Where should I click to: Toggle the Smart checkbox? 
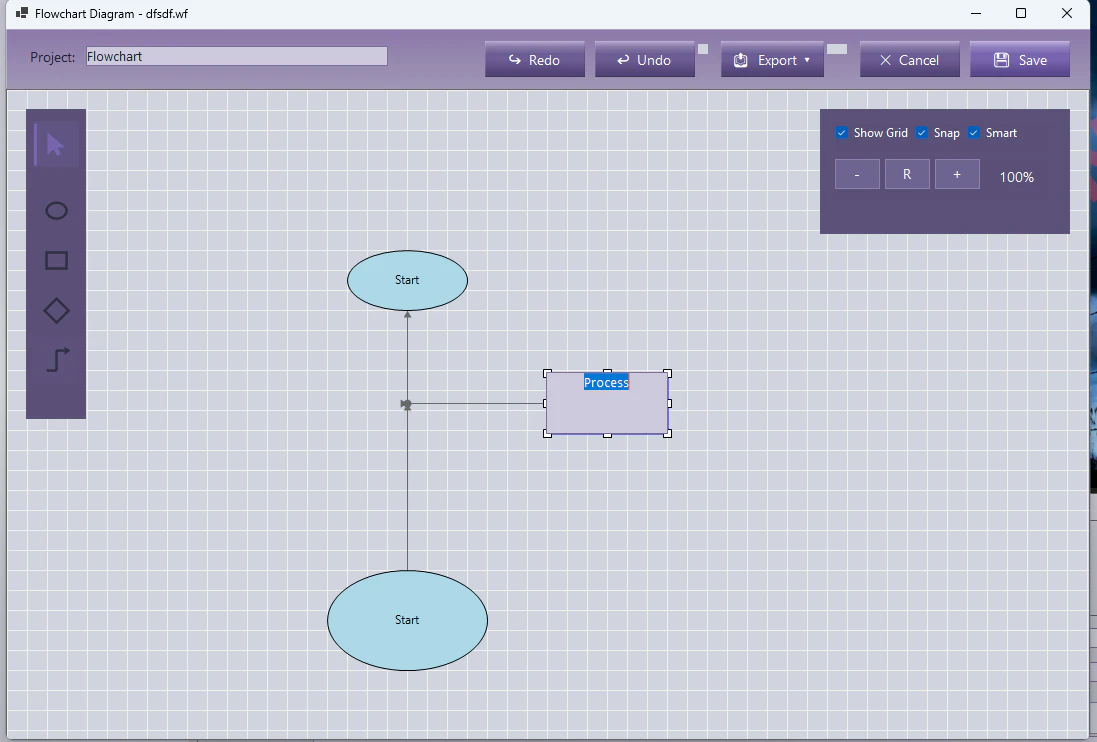(x=973, y=133)
